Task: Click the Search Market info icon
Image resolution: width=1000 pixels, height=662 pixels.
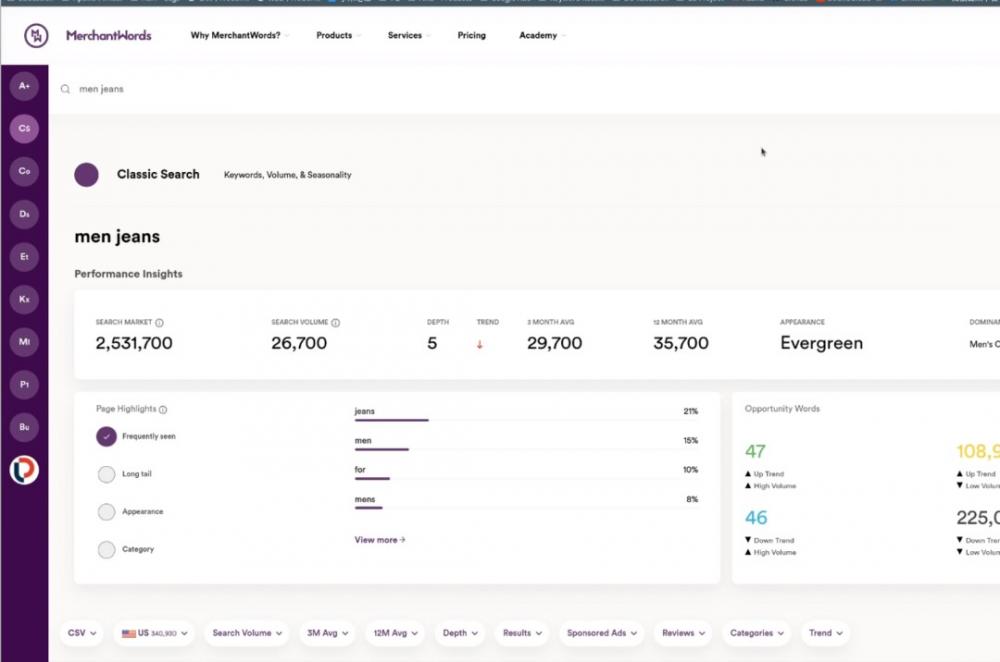Action: tap(159, 323)
